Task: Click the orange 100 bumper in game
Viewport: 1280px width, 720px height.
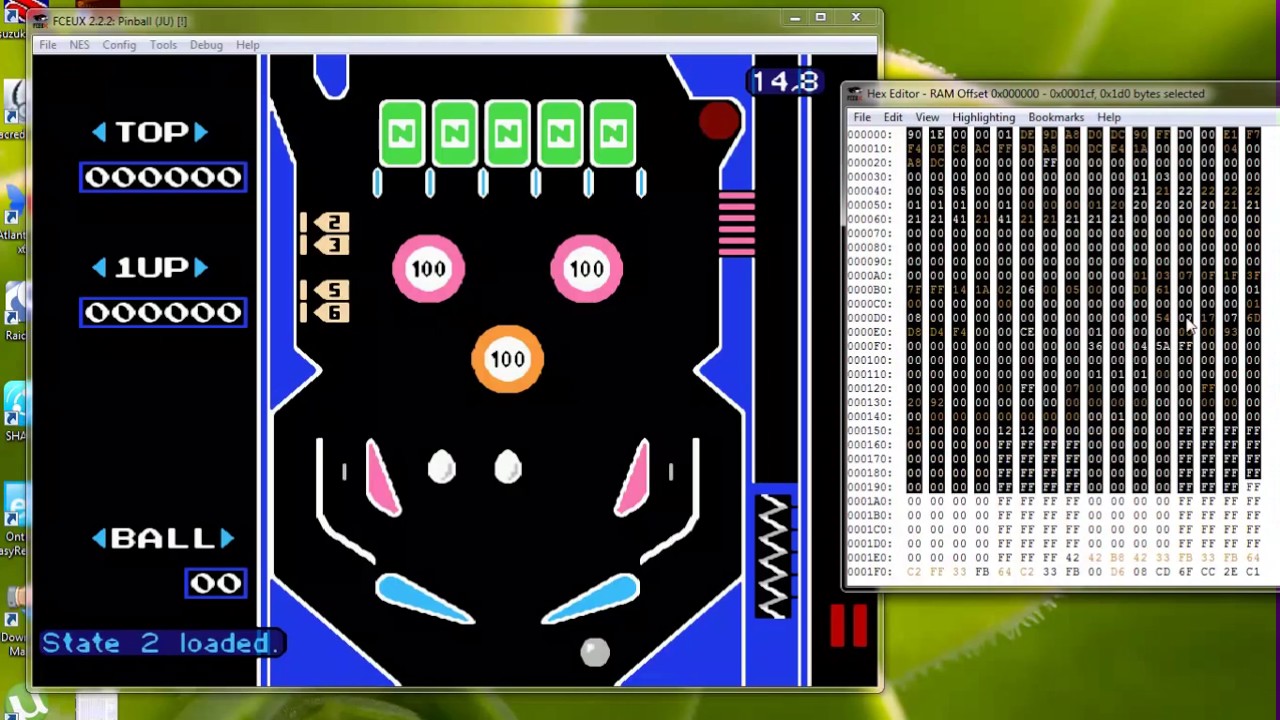Action: [508, 359]
